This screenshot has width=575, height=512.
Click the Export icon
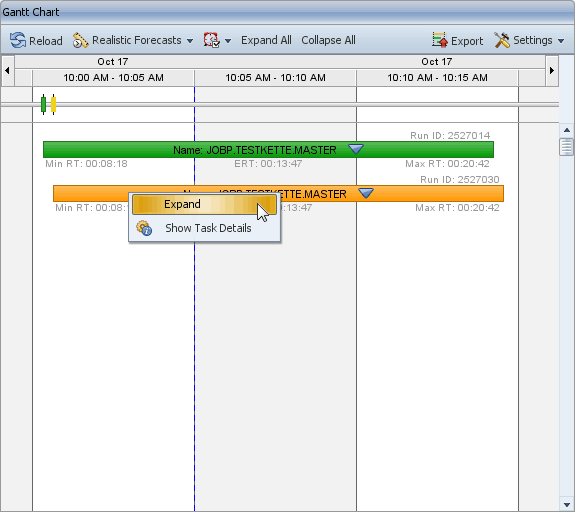click(x=440, y=40)
